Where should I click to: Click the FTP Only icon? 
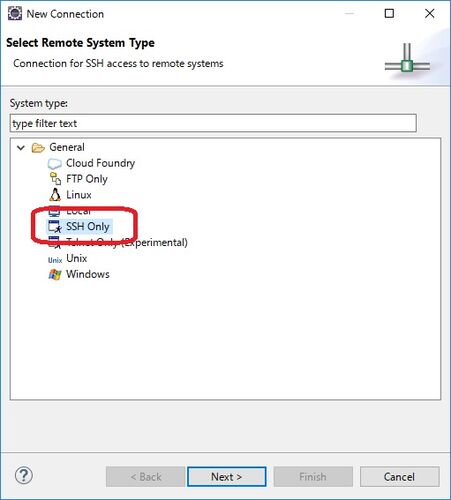point(55,179)
